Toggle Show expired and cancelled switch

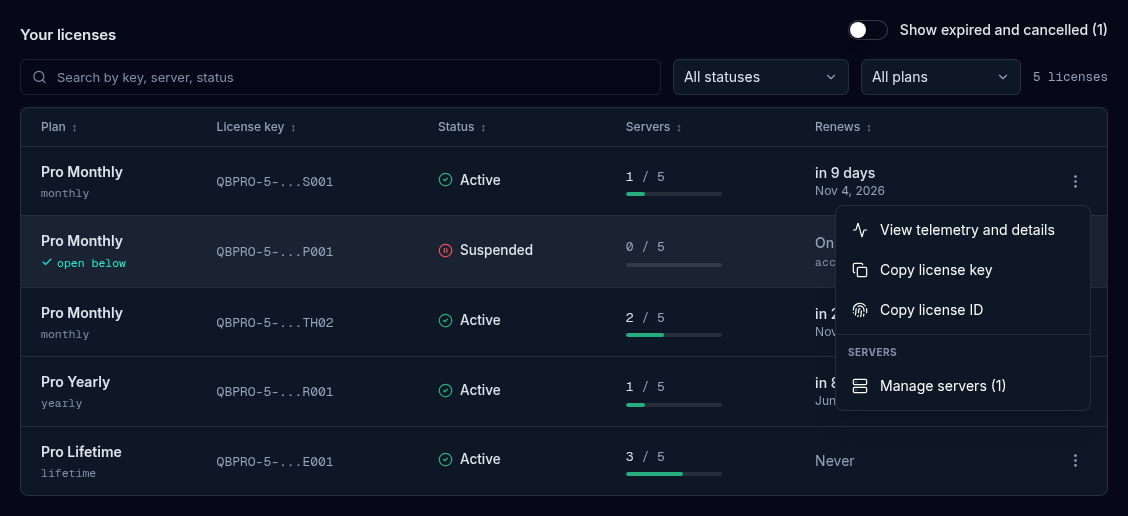coord(867,30)
